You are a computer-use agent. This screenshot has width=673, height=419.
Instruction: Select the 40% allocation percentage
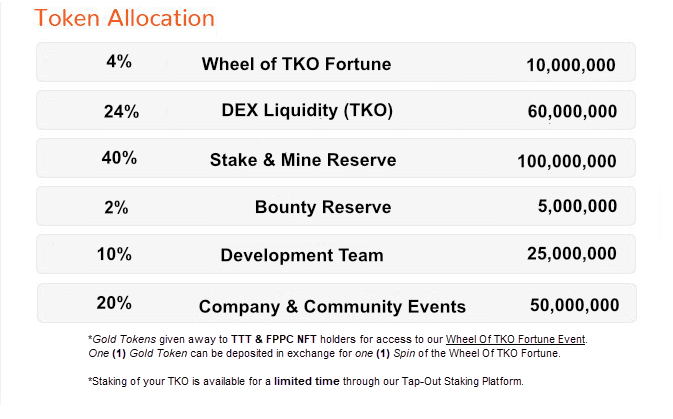point(119,158)
